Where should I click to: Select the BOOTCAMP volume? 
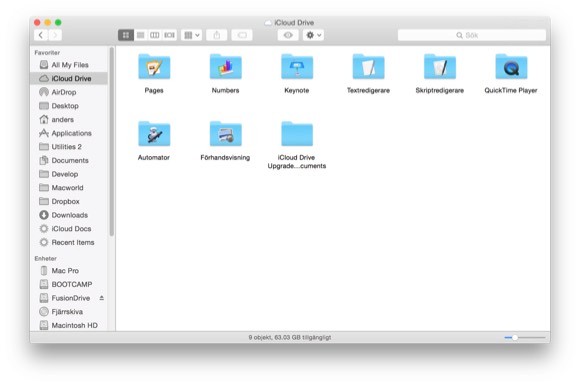(x=69, y=284)
